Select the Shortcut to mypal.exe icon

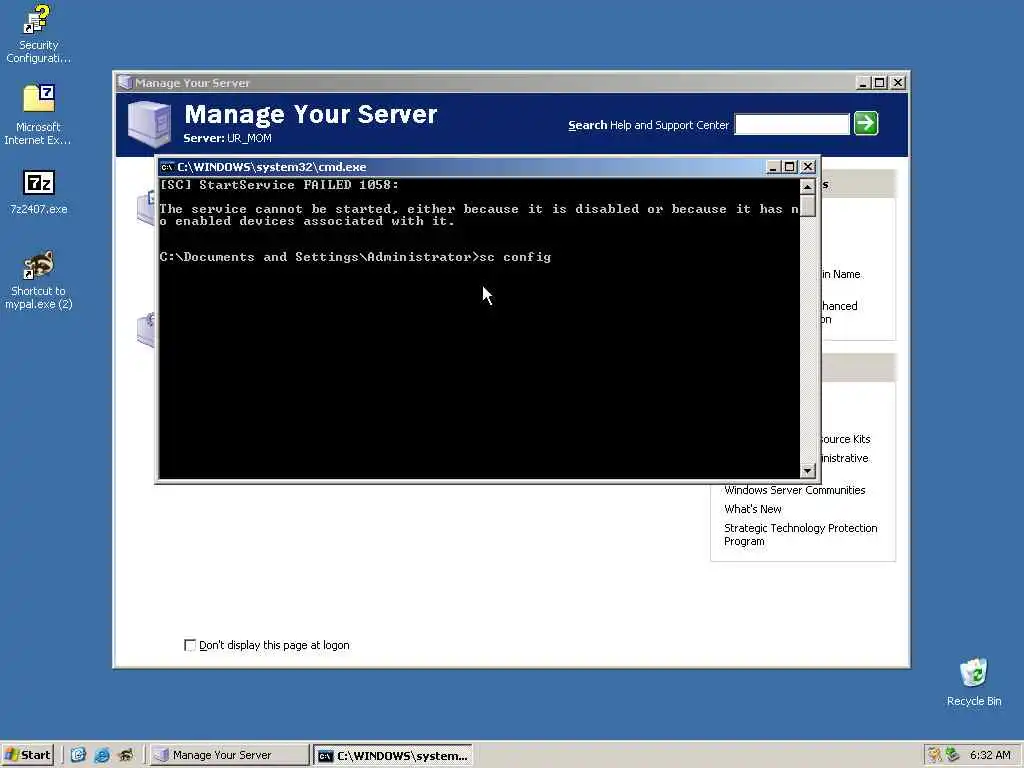click(x=39, y=280)
